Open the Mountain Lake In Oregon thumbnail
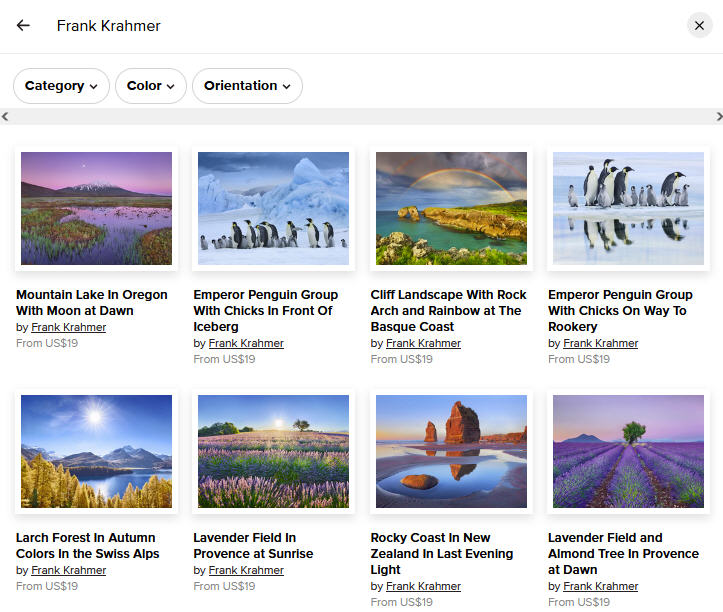The width and height of the screenshot is (723, 612). point(96,208)
